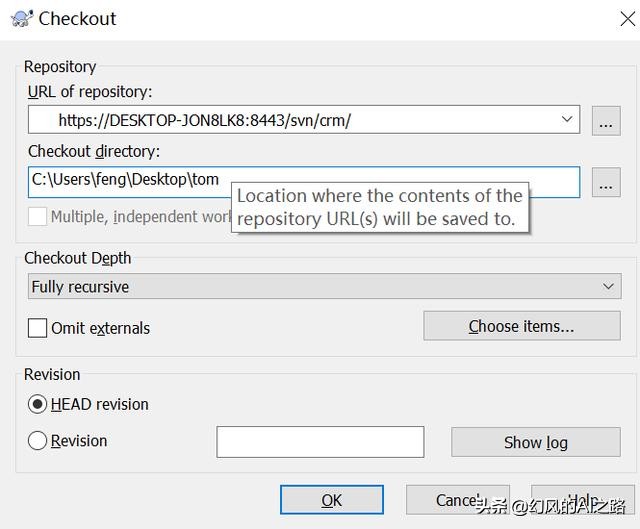Click the Revision number input box
The height and width of the screenshot is (529, 640).
pyautogui.click(x=320, y=442)
